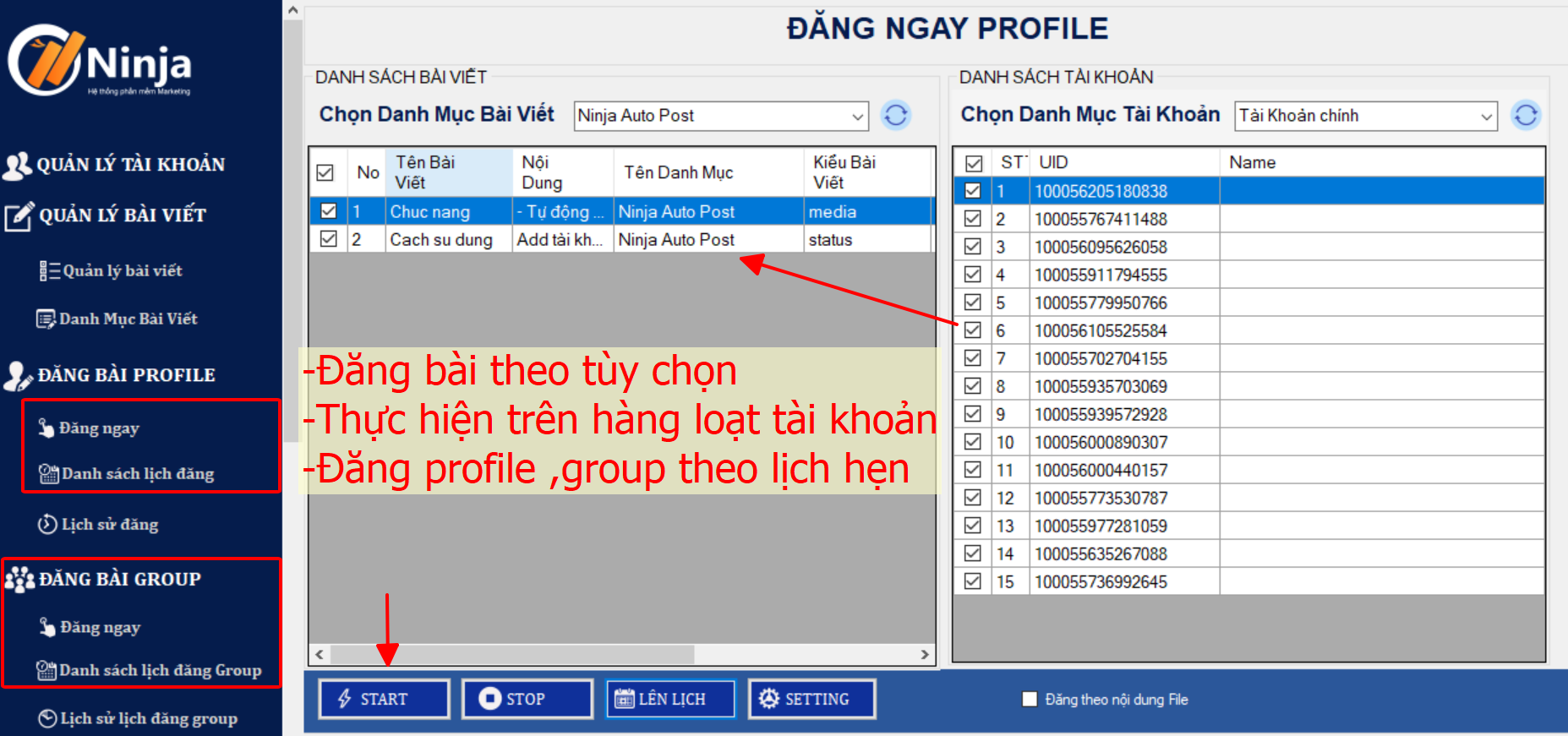Image resolution: width=1568 pixels, height=736 pixels.
Task: Select UID 100056105525584 cell
Action: (1125, 330)
